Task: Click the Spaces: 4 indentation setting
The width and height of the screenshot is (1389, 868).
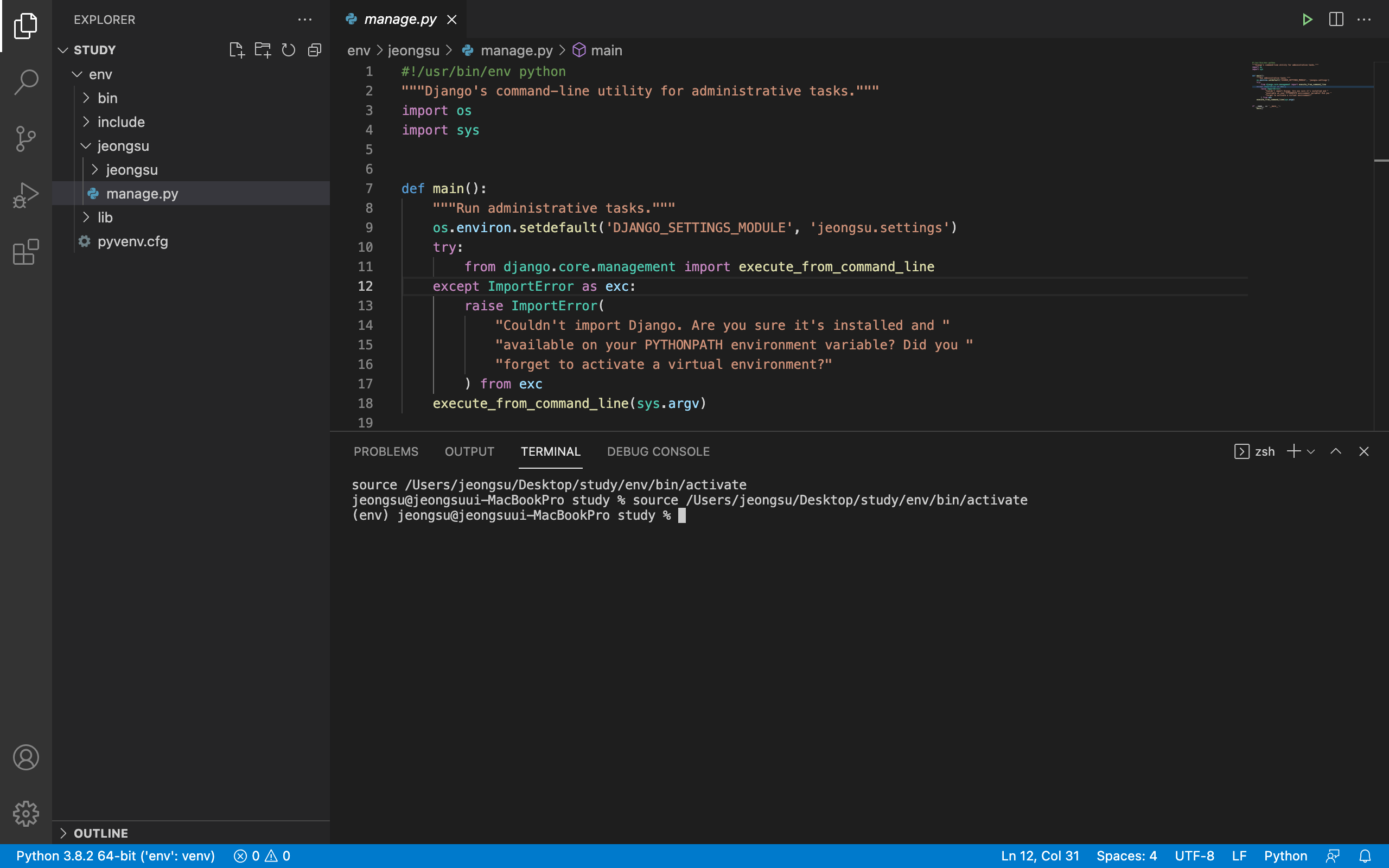Action: coord(1126,856)
